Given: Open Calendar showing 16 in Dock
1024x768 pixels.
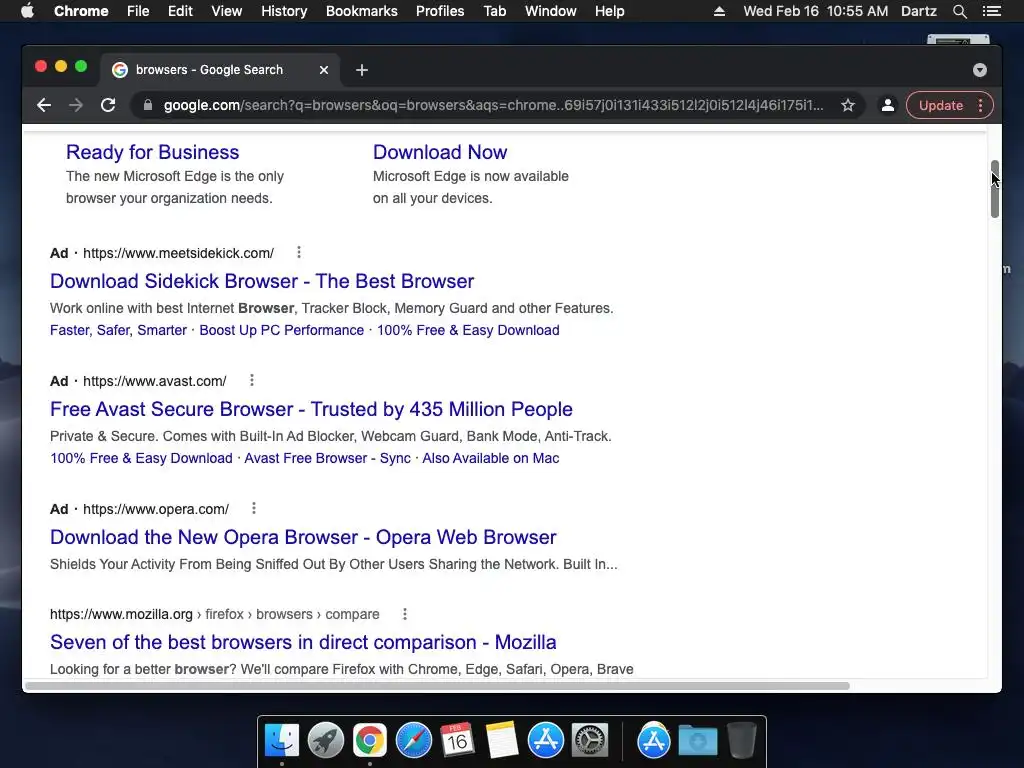Looking at the screenshot, I should 457,740.
